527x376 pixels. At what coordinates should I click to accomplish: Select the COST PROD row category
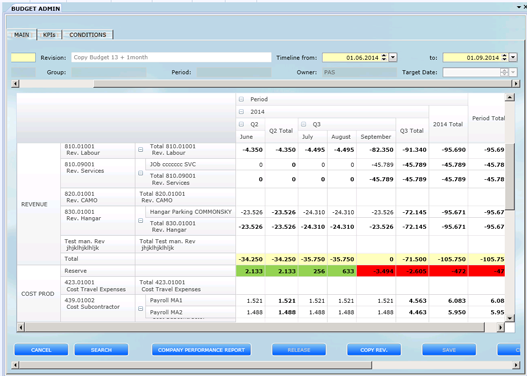(x=39, y=294)
